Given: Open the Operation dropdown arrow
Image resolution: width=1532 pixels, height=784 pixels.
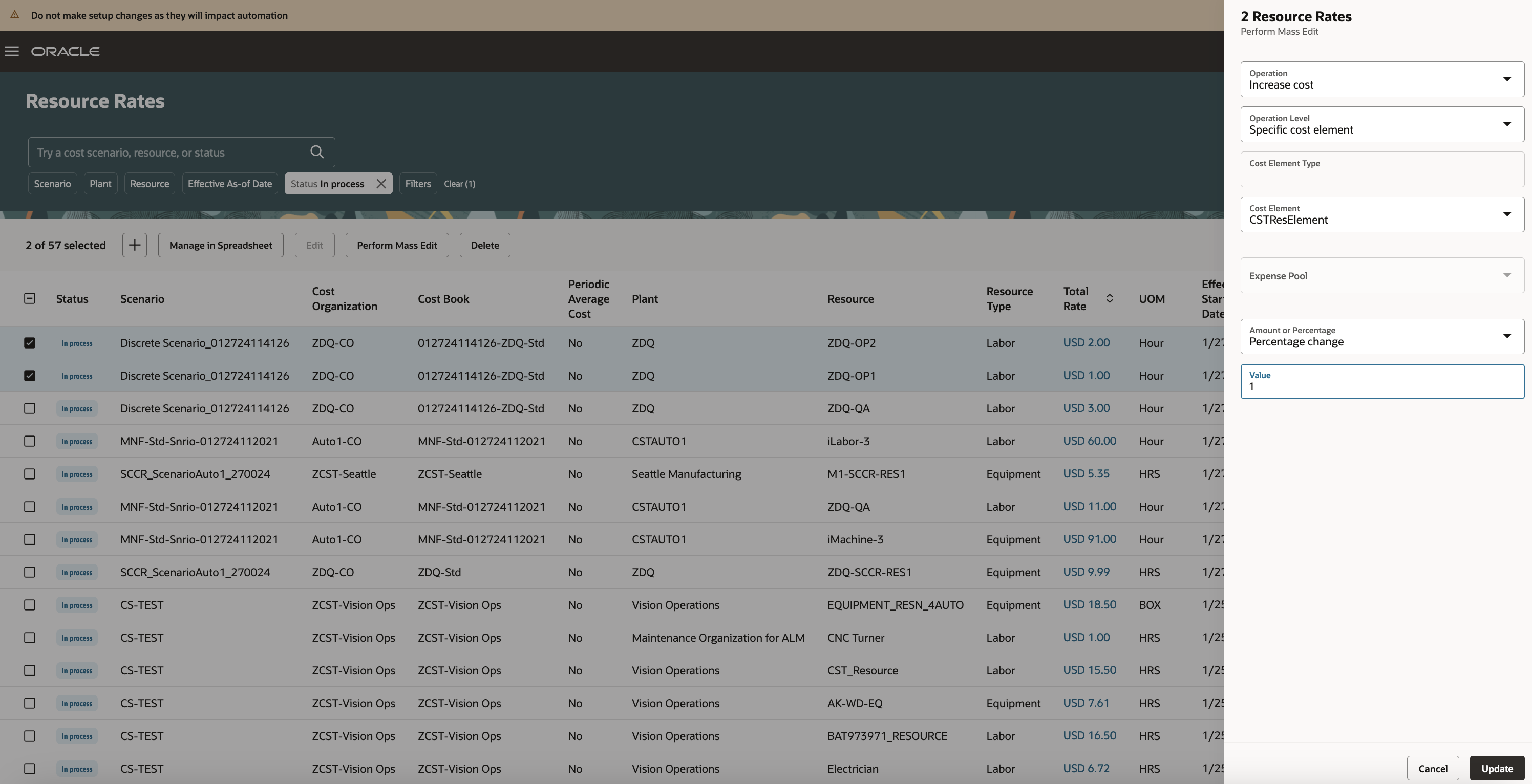Looking at the screenshot, I should tap(1506, 79).
